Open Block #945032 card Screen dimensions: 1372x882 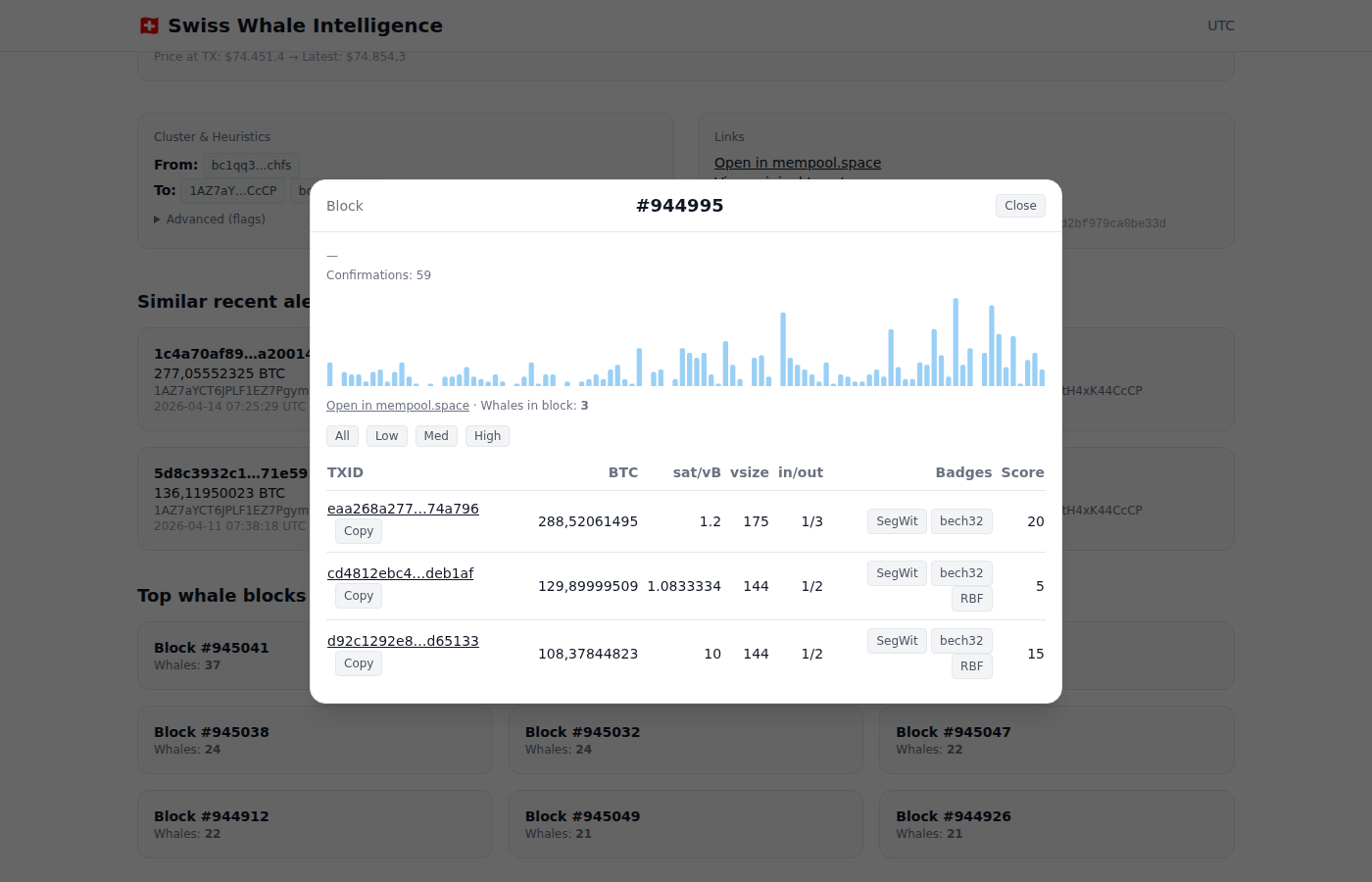[x=686, y=740]
